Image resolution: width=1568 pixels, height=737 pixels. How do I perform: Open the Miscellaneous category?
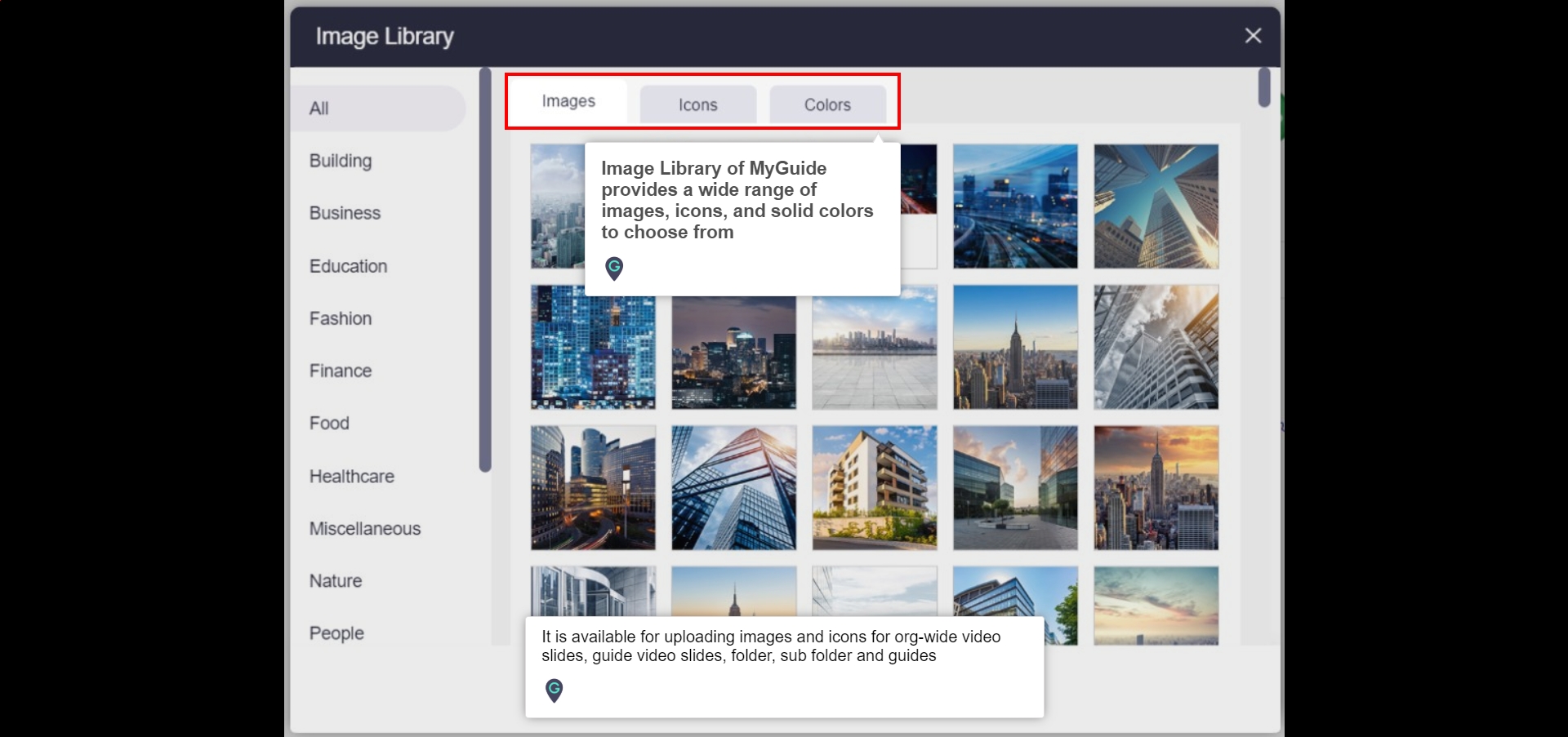click(365, 528)
